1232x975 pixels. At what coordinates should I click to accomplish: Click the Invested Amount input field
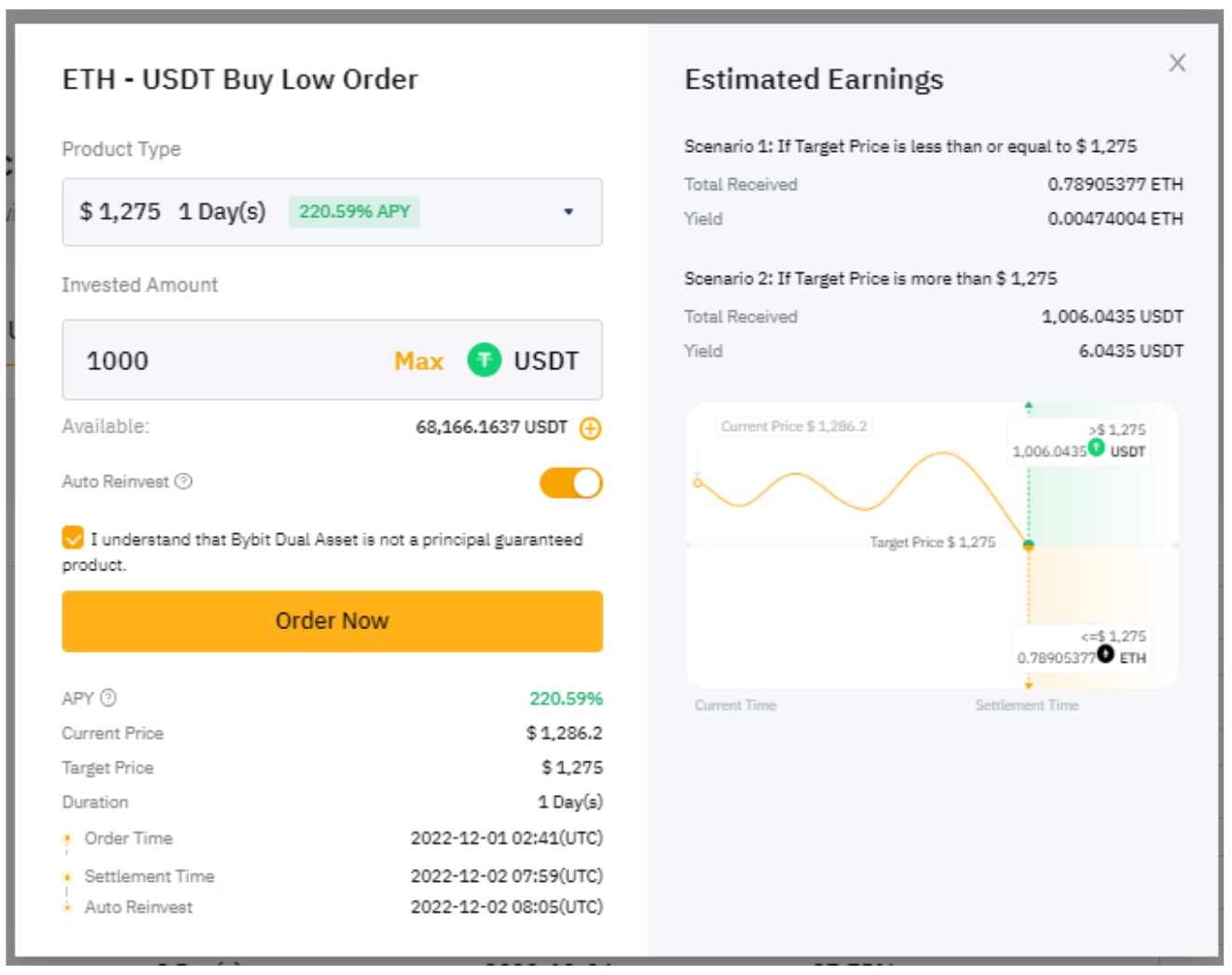(233, 361)
